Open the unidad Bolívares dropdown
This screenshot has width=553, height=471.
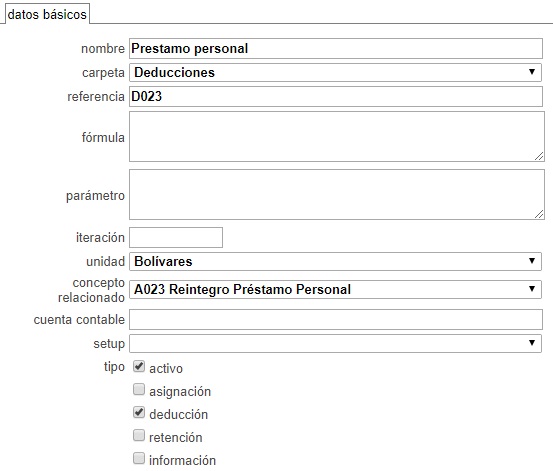[335, 261]
